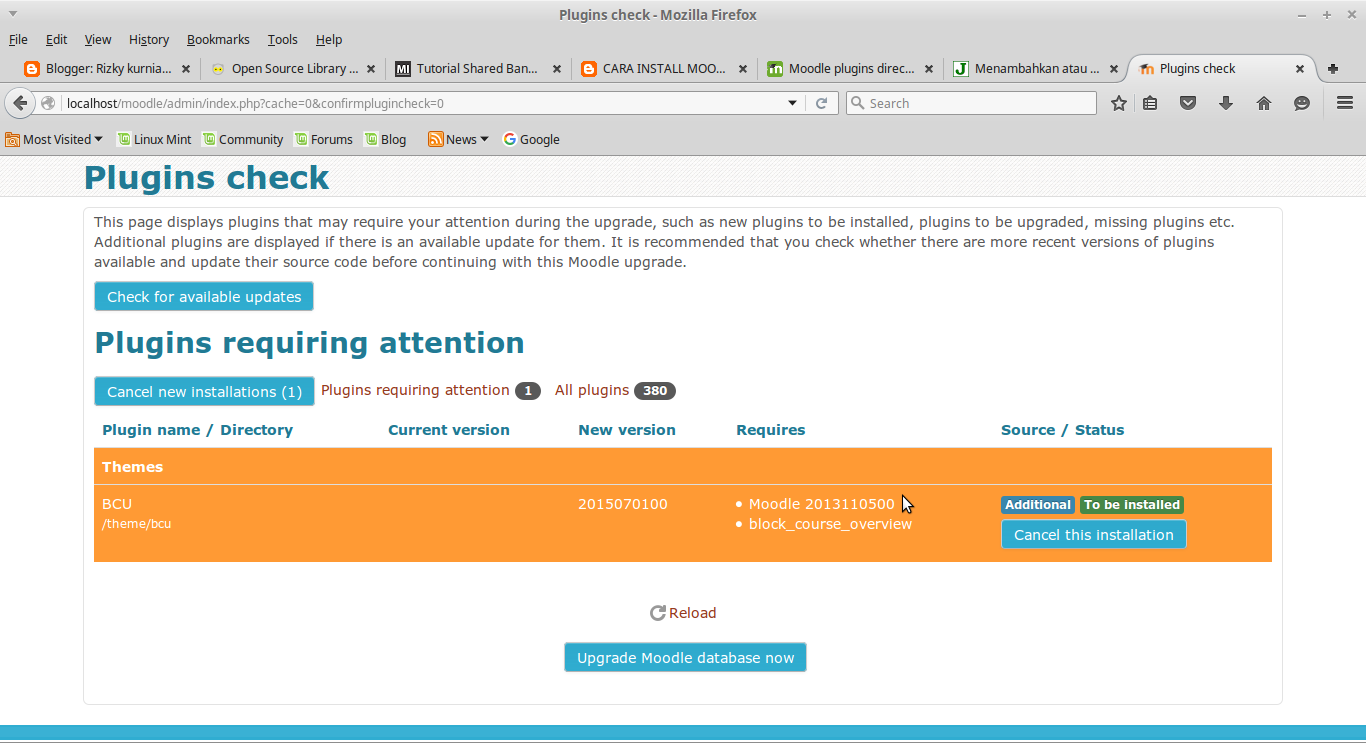This screenshot has height=743, width=1366.
Task: Close the Blogger tab
Action: click(x=185, y=69)
